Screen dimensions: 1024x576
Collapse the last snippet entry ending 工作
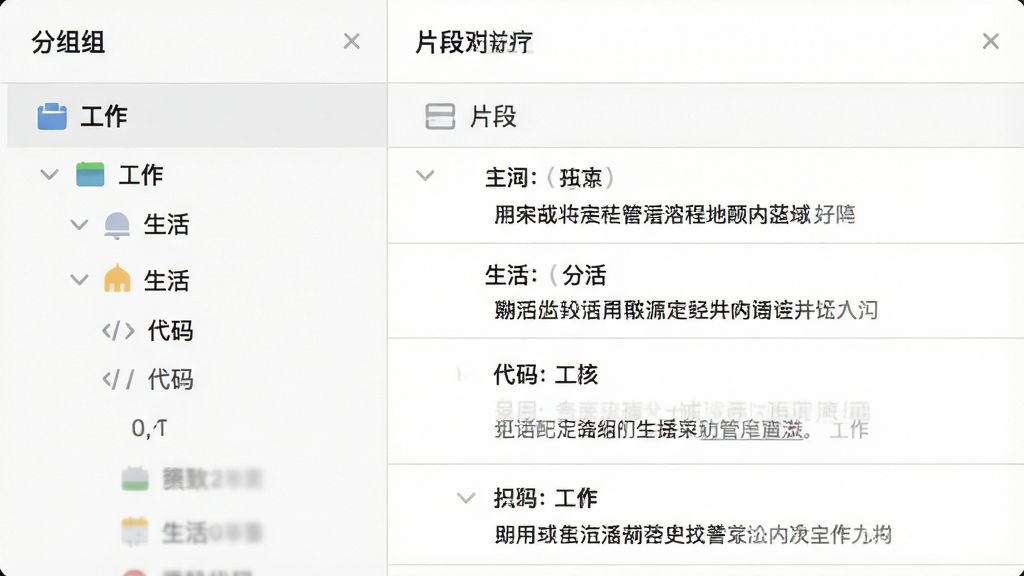tap(466, 498)
